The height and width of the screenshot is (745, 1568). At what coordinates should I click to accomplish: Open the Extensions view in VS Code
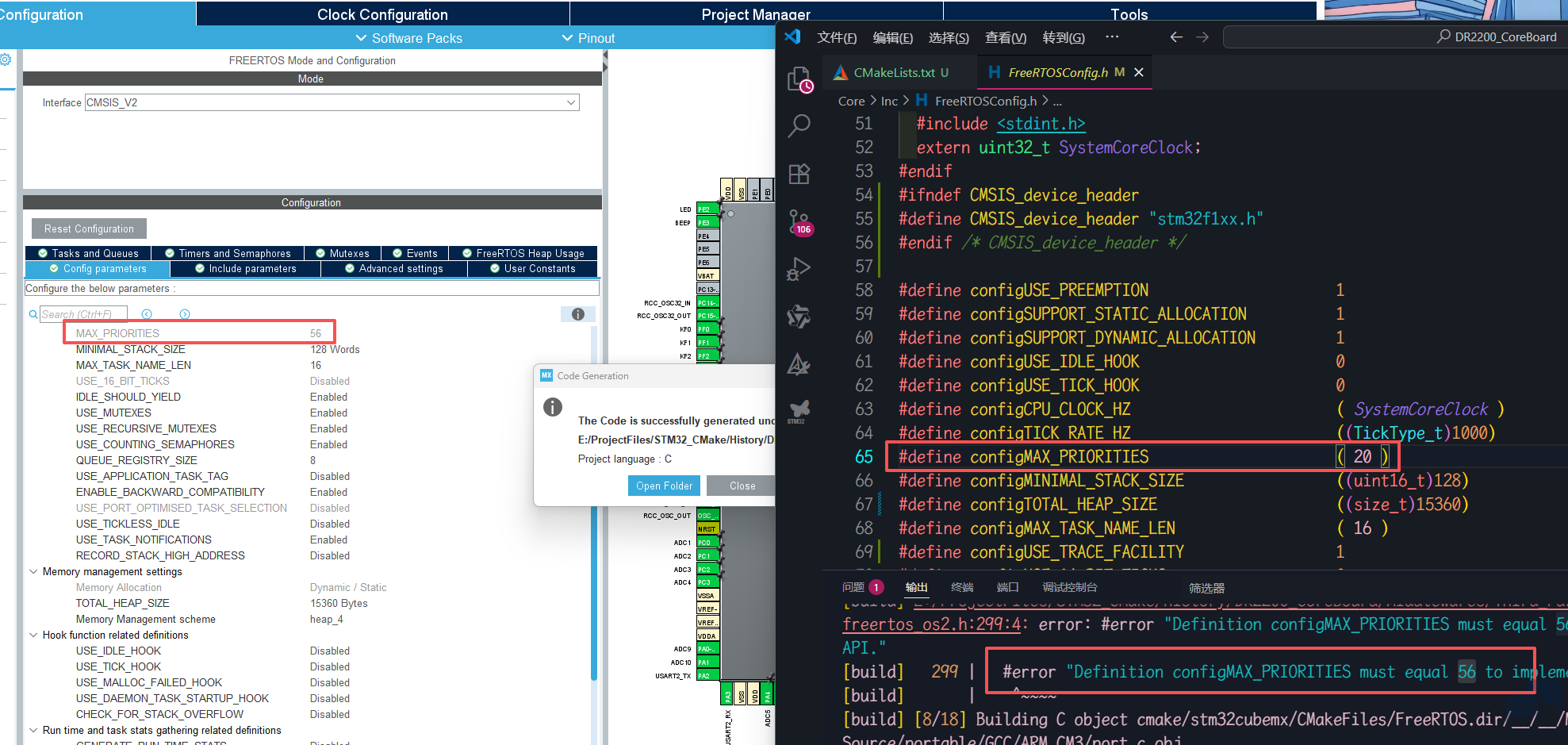pyautogui.click(x=799, y=174)
